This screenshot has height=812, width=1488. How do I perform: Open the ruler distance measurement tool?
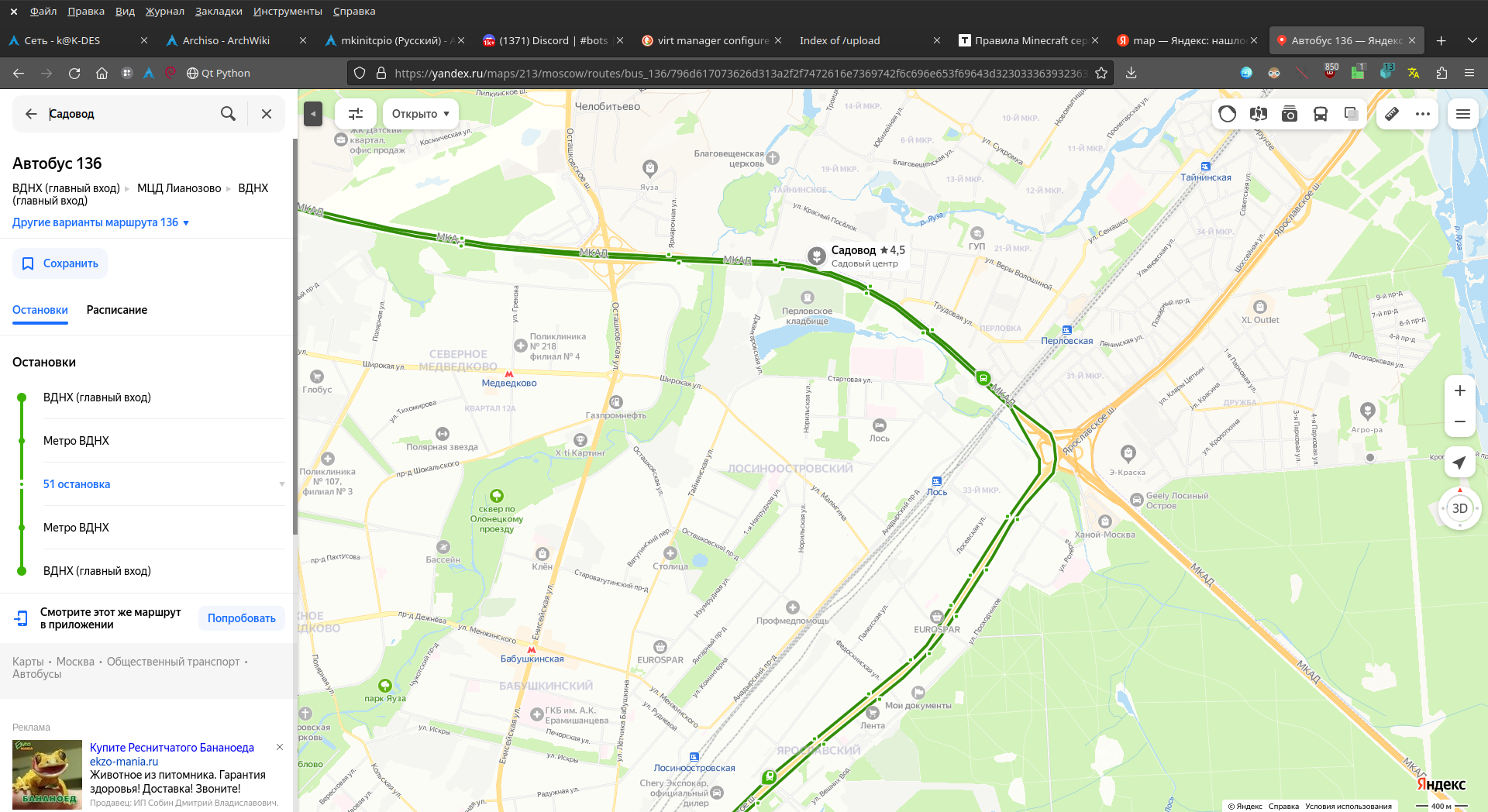click(x=1392, y=114)
